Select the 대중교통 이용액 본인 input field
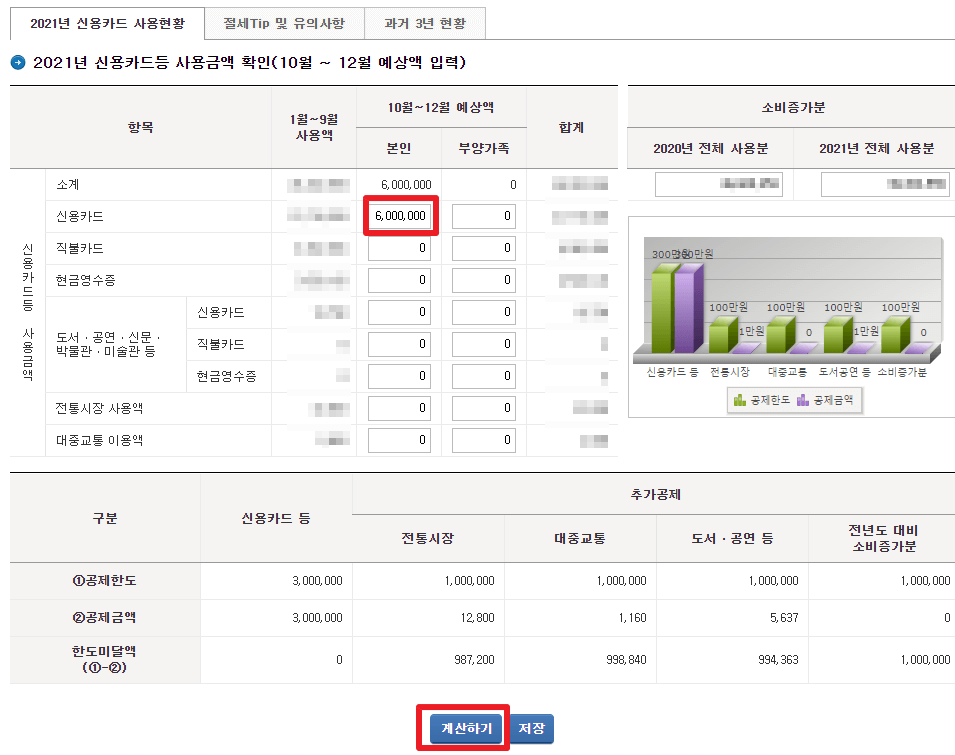This screenshot has width=955, height=755. point(400,440)
